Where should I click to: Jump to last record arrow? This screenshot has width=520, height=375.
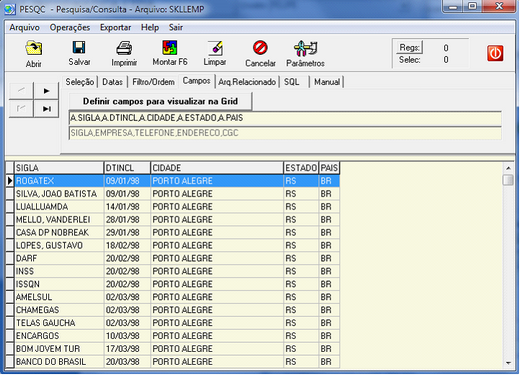tap(46, 109)
